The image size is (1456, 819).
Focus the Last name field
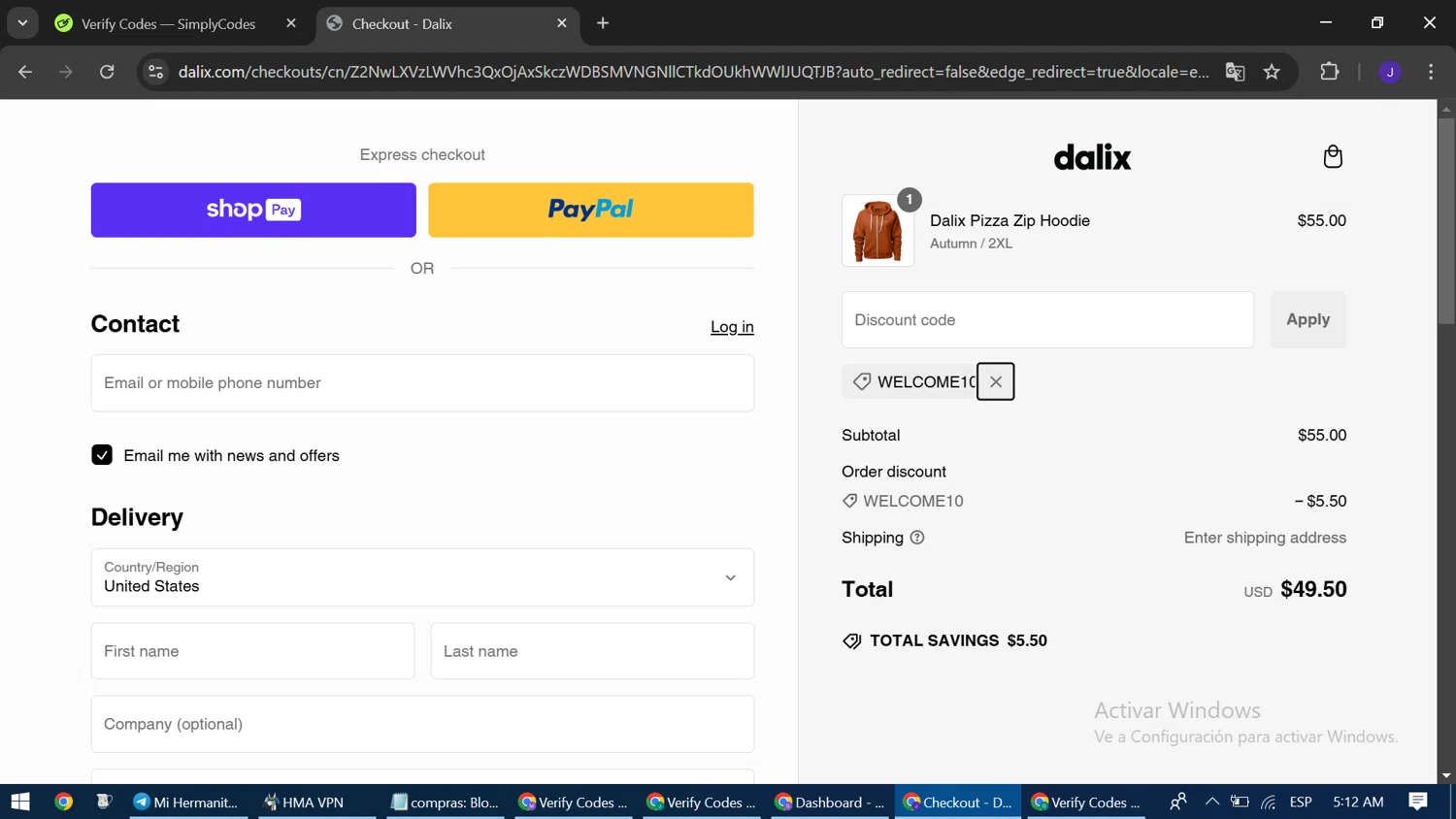tap(592, 651)
